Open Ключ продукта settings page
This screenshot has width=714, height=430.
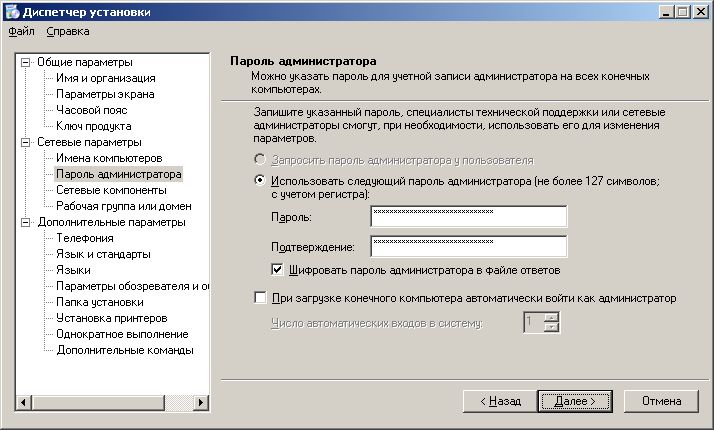pyautogui.click(x=93, y=126)
